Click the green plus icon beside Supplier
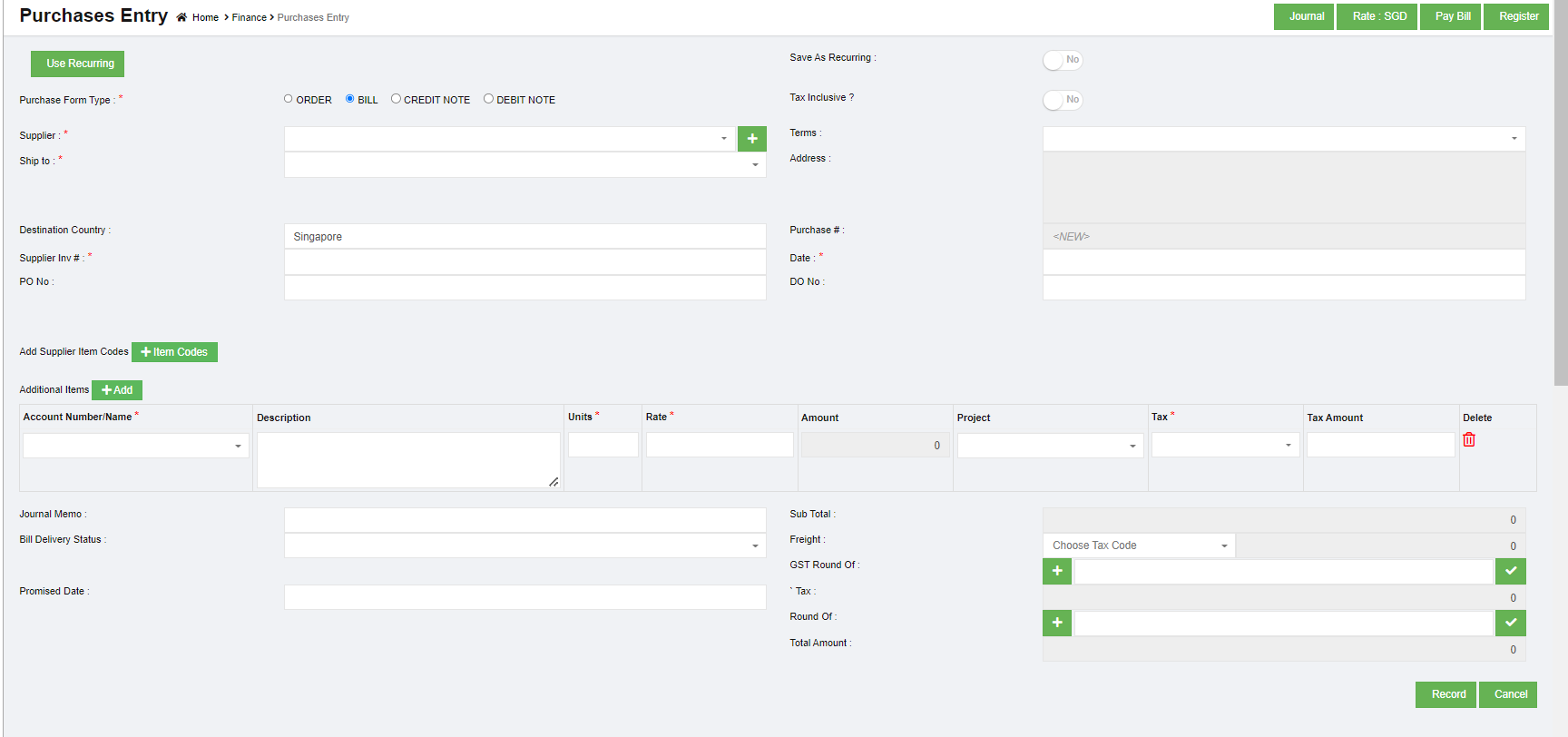The image size is (1568, 737). tap(751, 139)
